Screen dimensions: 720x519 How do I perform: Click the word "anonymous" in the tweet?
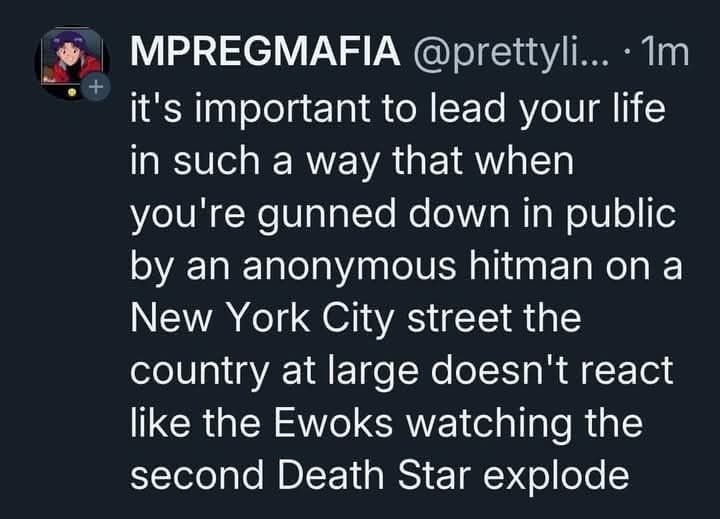pos(349,268)
